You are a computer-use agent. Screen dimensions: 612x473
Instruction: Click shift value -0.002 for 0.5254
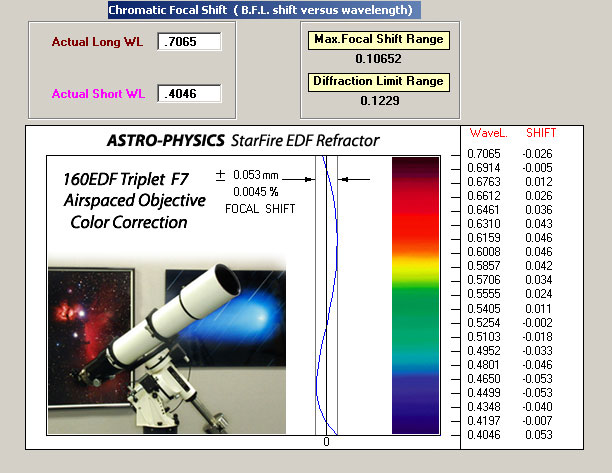pos(538,323)
